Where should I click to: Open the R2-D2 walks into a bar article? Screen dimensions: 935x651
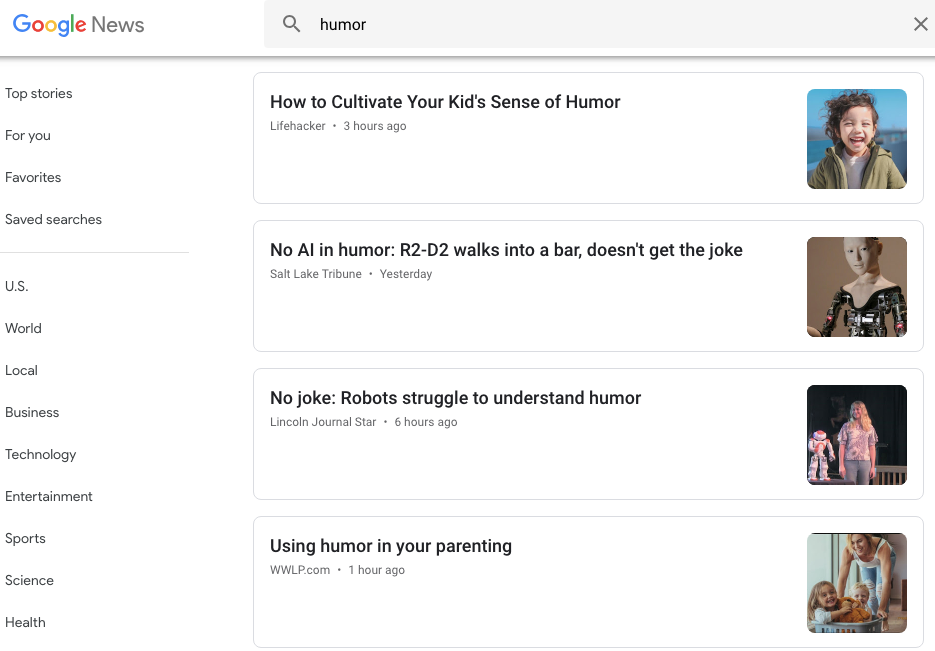(x=506, y=250)
